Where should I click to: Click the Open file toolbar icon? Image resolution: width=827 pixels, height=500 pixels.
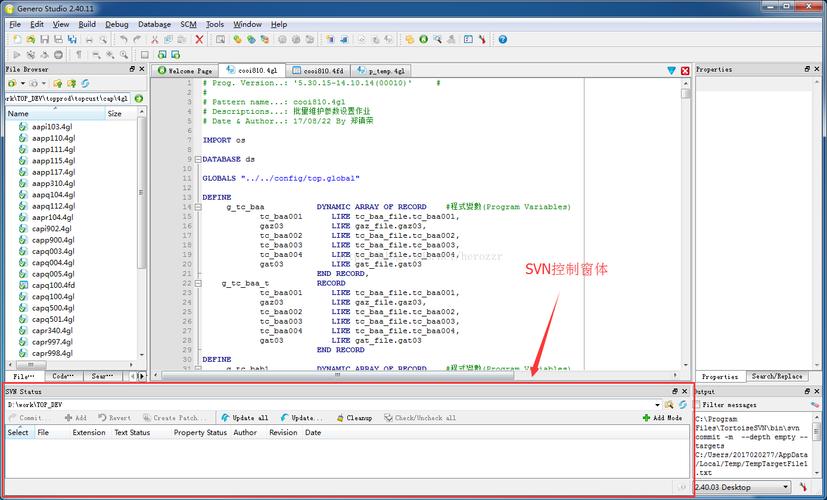pyautogui.click(x=31, y=40)
